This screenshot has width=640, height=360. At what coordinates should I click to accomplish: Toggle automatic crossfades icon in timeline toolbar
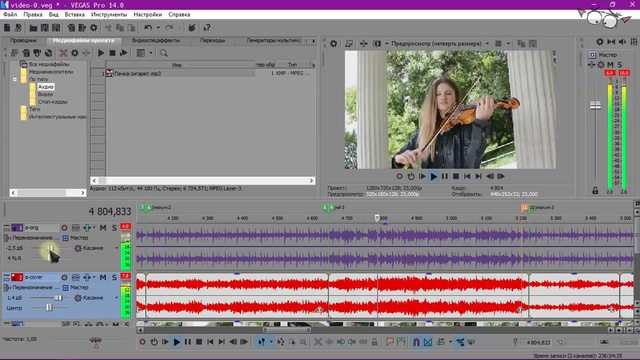click(427, 342)
